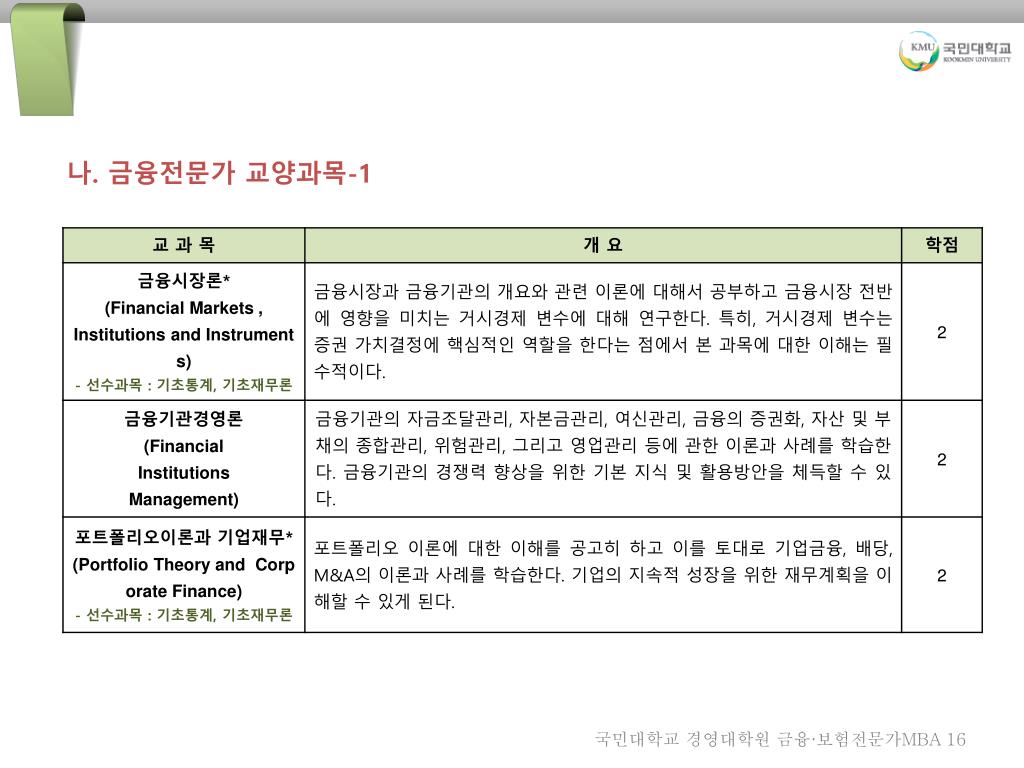Viewport: 1024px width, 768px height.
Task: Click the prerequisite note under 포트폴리오이론과 기업재무
Action: pos(184,615)
